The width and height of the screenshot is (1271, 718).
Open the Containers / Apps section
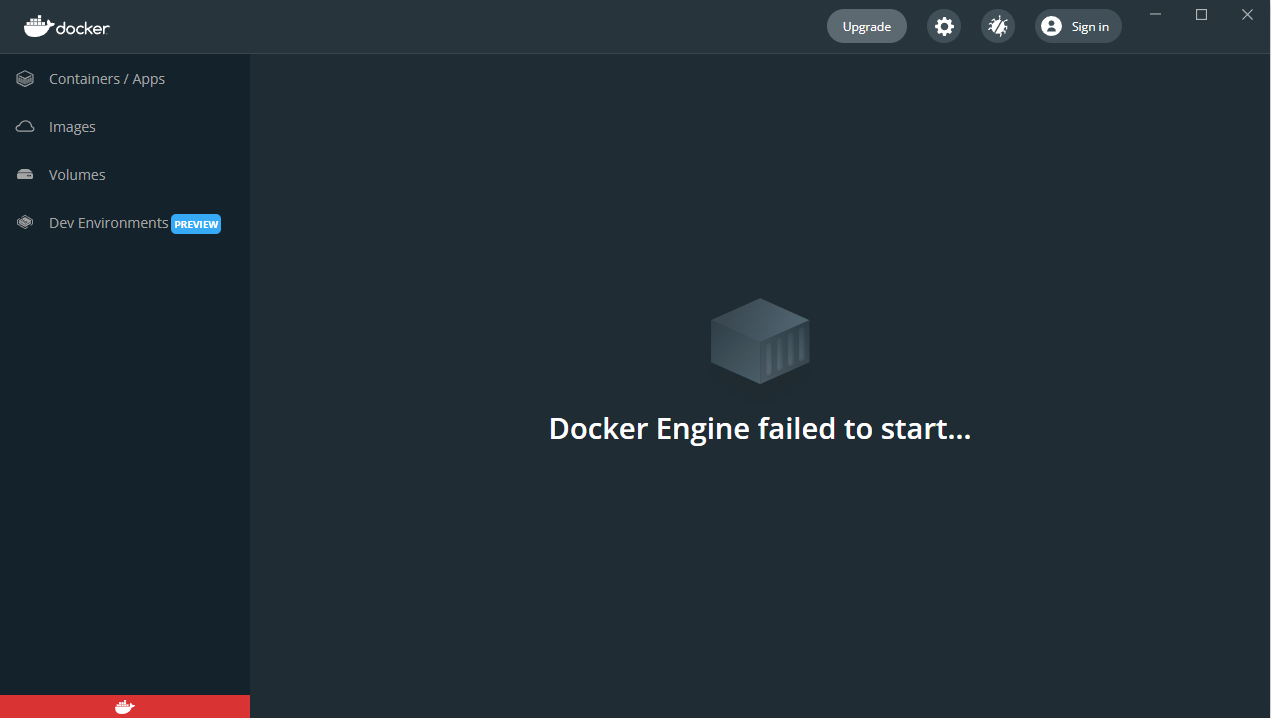click(x=125, y=79)
